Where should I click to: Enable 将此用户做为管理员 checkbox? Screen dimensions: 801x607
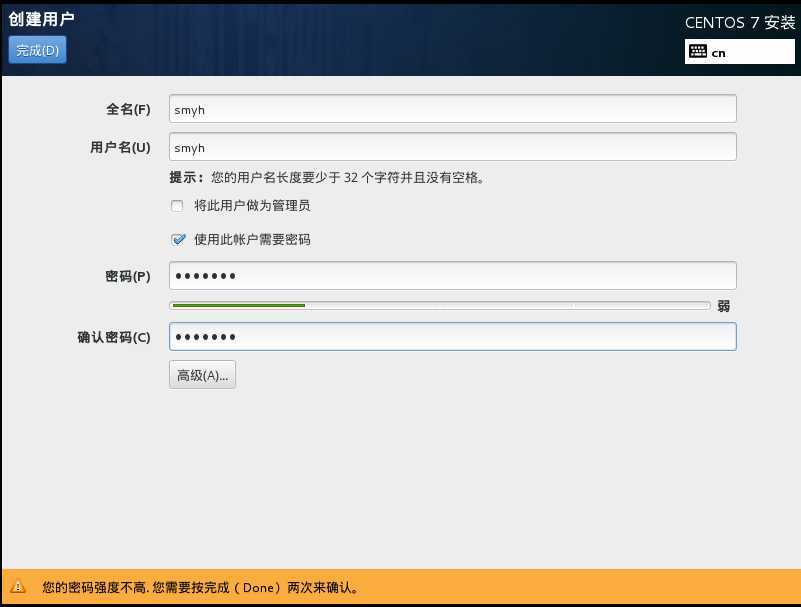click(177, 206)
